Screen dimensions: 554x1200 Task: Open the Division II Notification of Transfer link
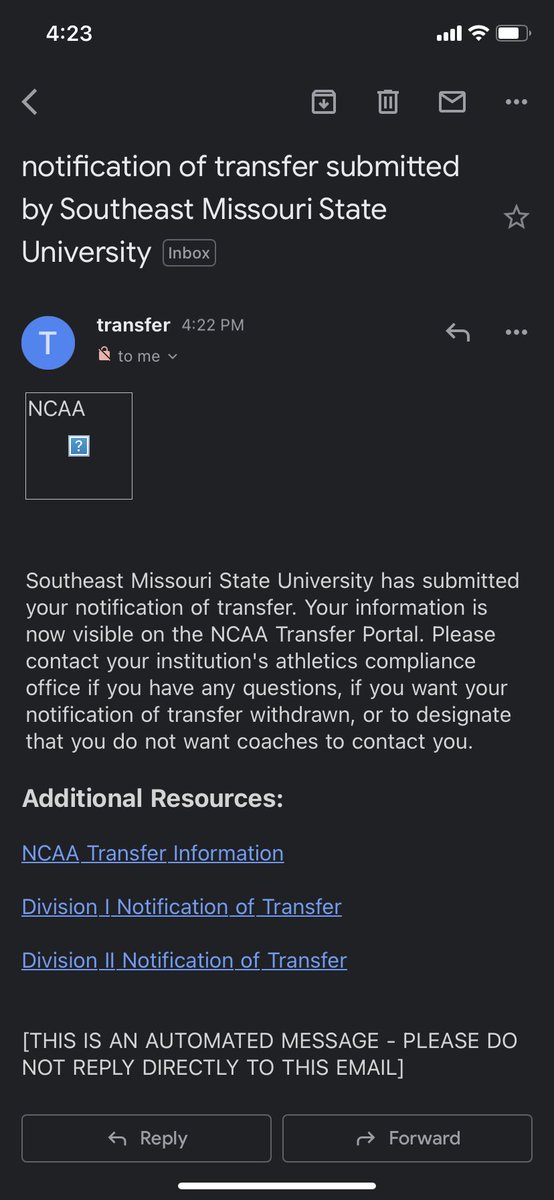click(x=185, y=961)
